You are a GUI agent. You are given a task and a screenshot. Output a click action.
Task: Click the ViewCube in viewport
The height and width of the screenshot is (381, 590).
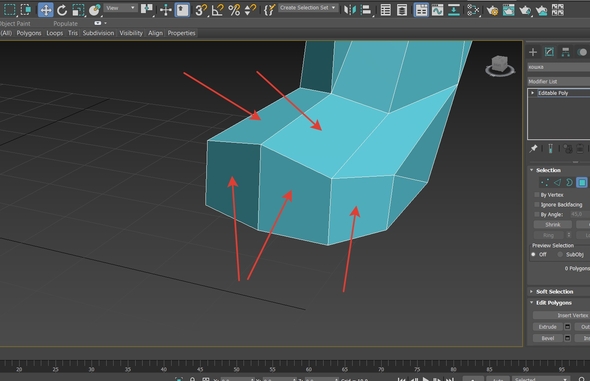pyautogui.click(x=500, y=66)
